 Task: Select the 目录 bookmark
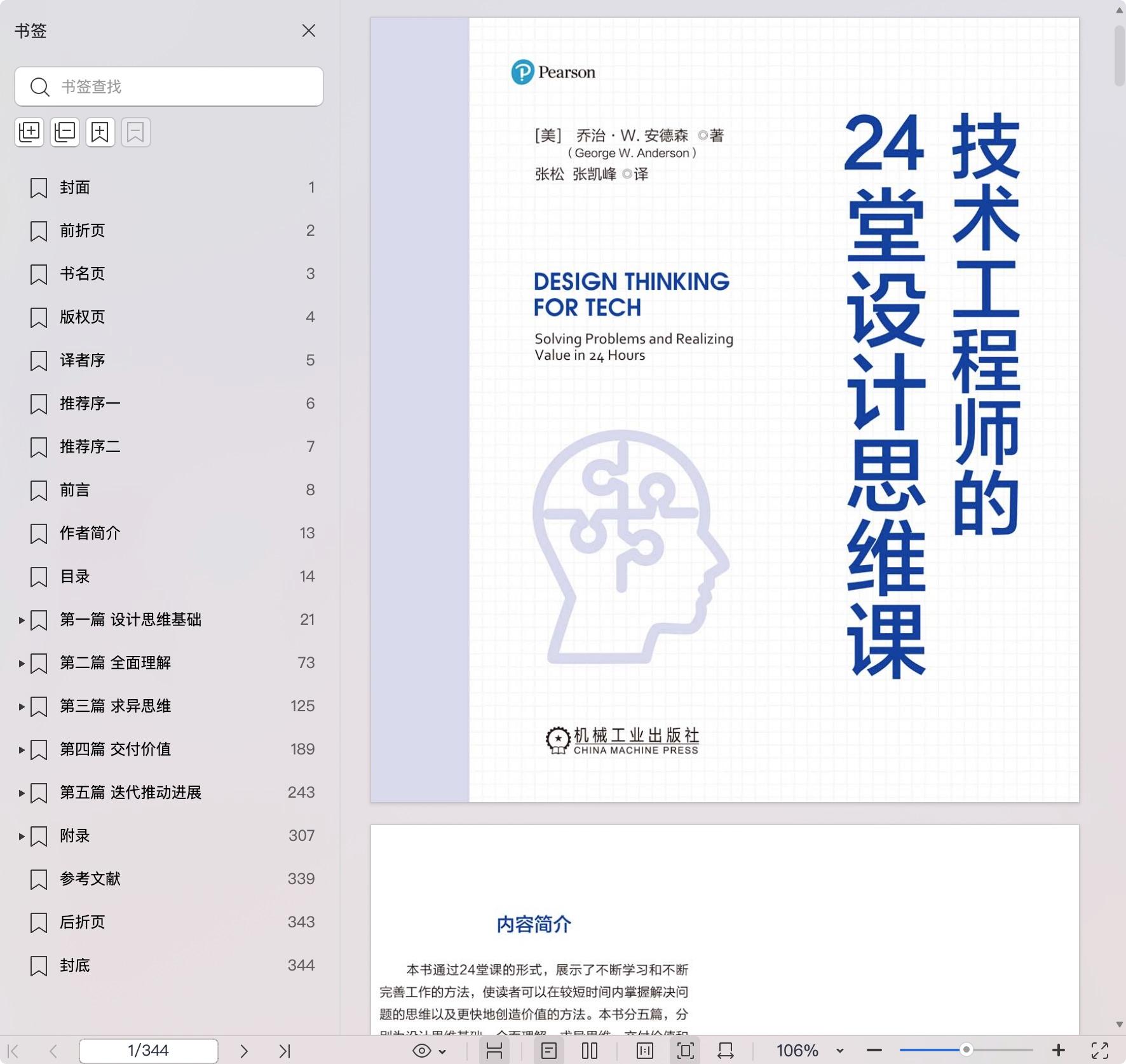pyautogui.click(x=75, y=576)
